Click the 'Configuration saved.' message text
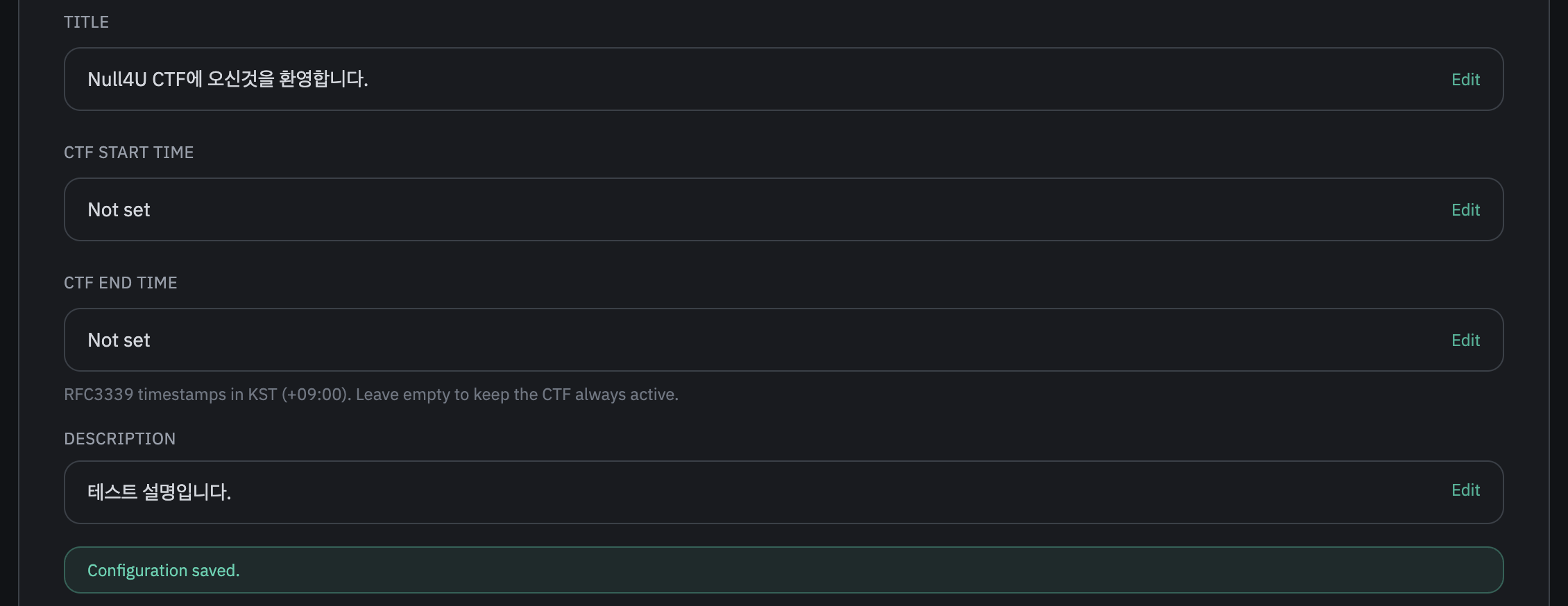Image resolution: width=1568 pixels, height=606 pixels. (163, 571)
